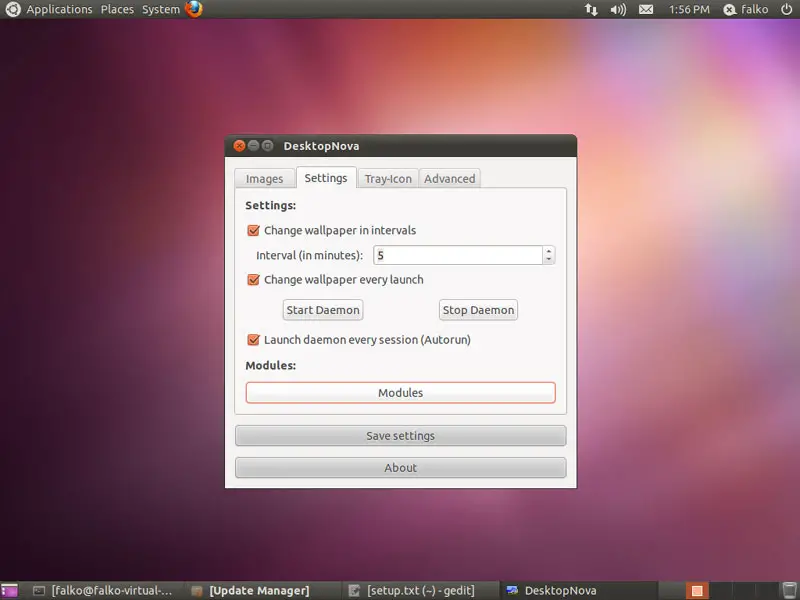Close the DesktopNova window
This screenshot has height=600, width=800.
[x=239, y=146]
